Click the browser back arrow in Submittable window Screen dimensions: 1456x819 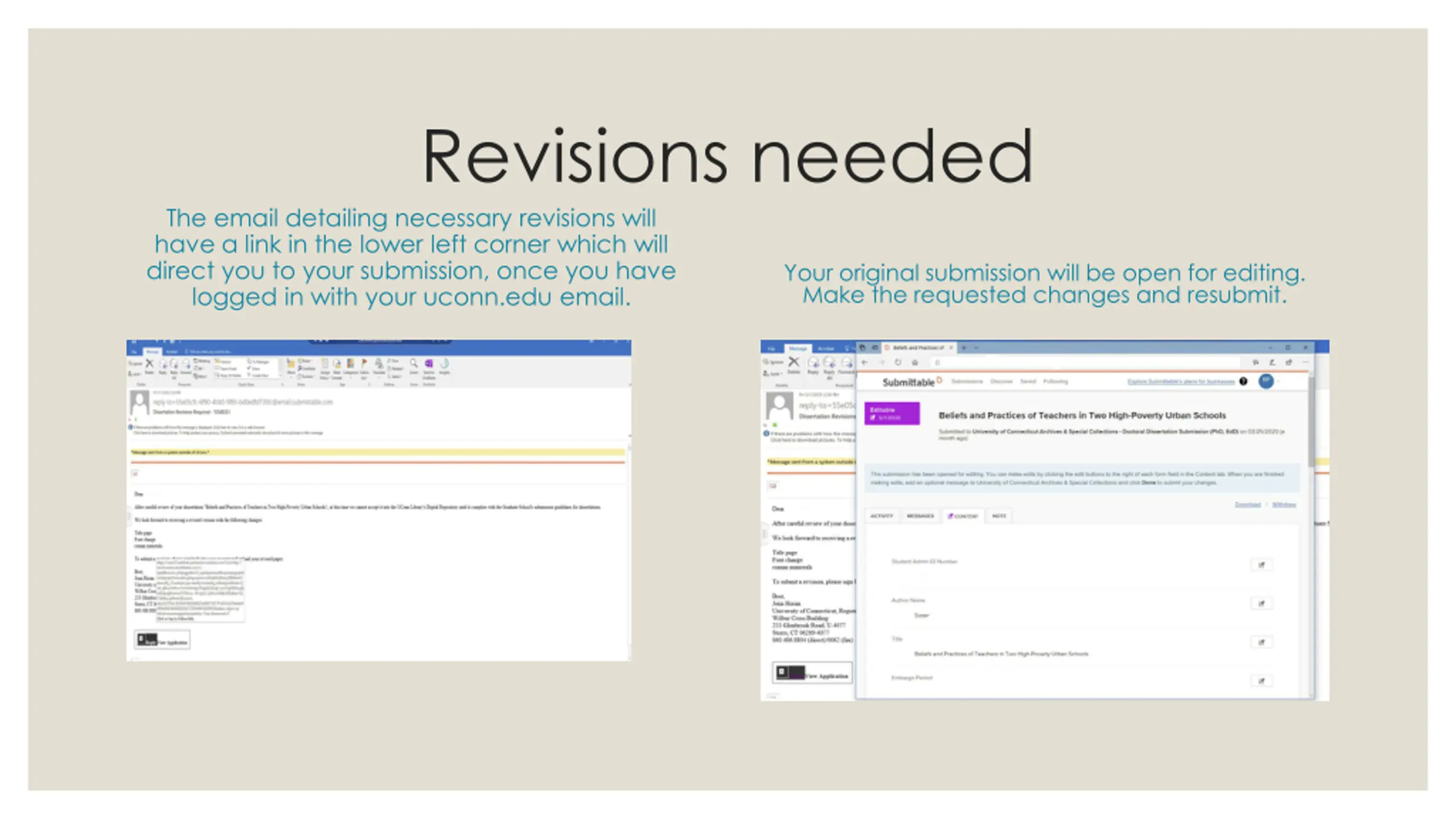[x=865, y=362]
